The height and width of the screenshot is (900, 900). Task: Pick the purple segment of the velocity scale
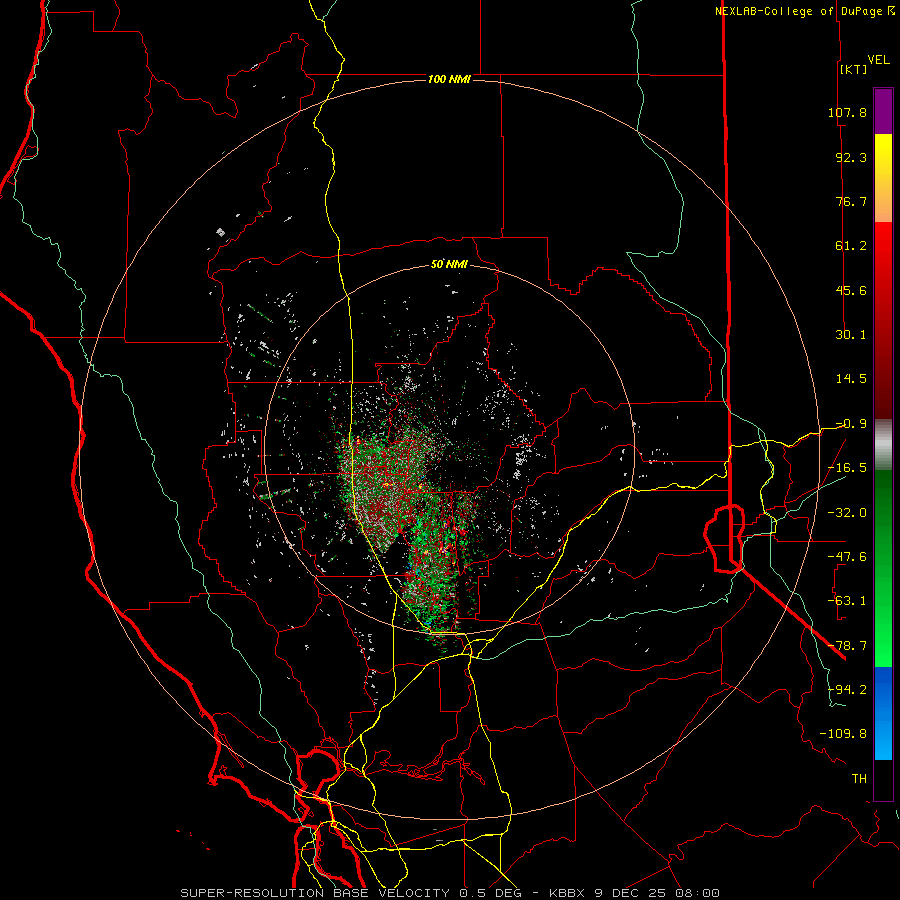click(883, 112)
